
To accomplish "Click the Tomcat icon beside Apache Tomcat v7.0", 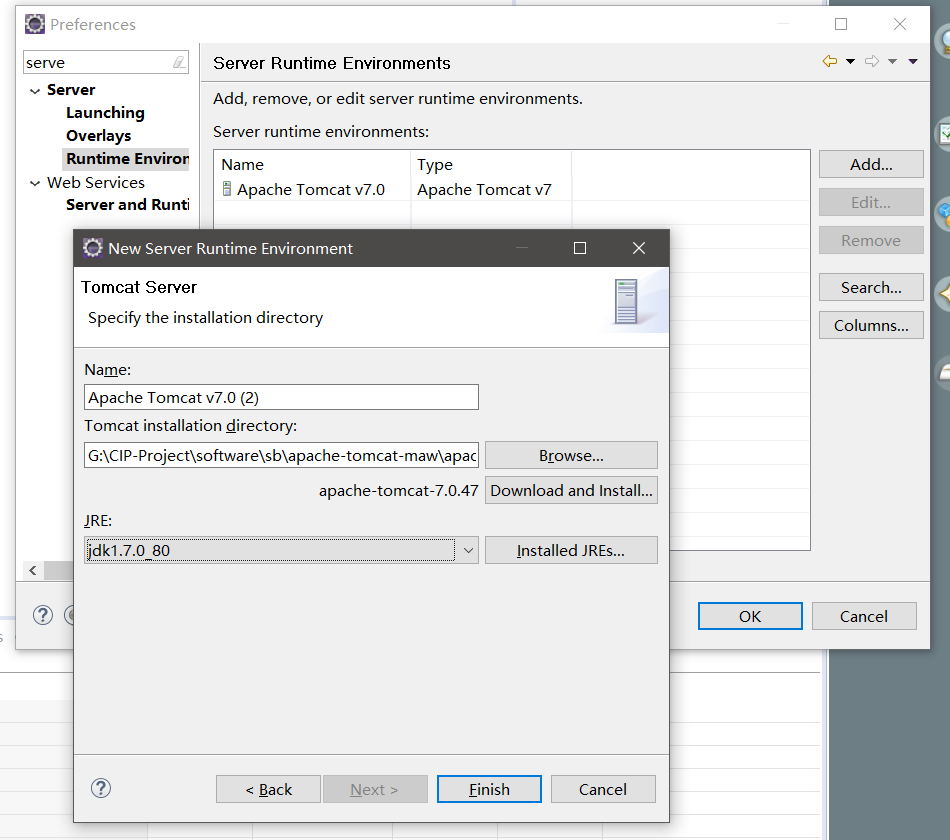I will pos(227,189).
